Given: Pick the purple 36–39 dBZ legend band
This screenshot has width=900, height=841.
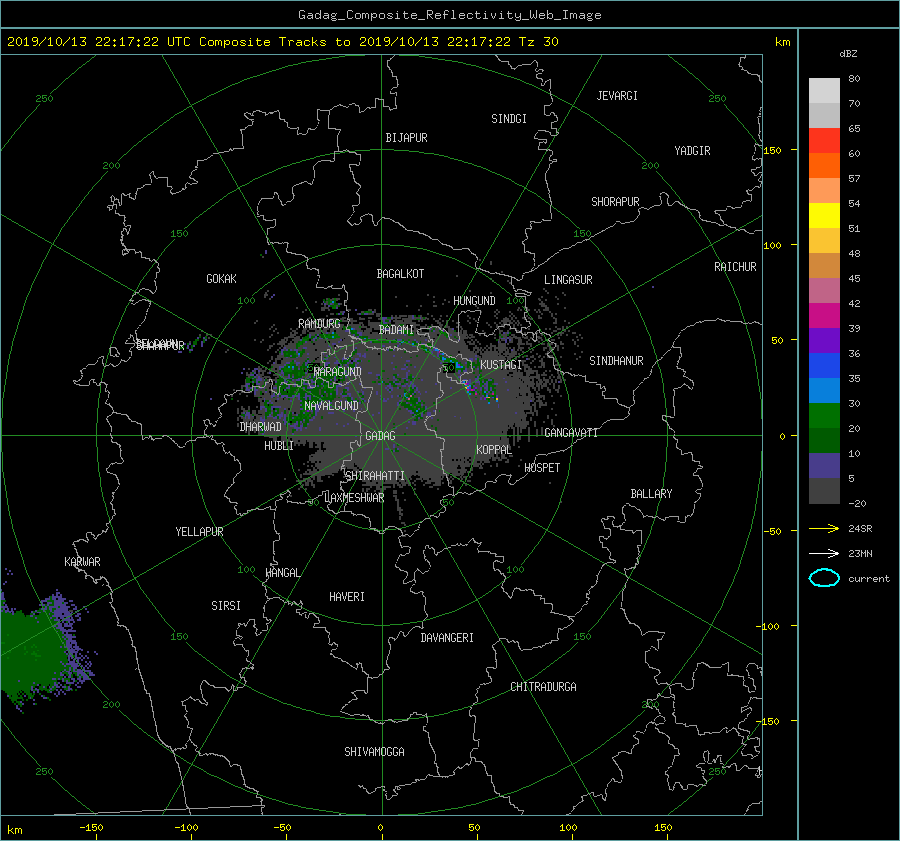Looking at the screenshot, I should point(824,340).
